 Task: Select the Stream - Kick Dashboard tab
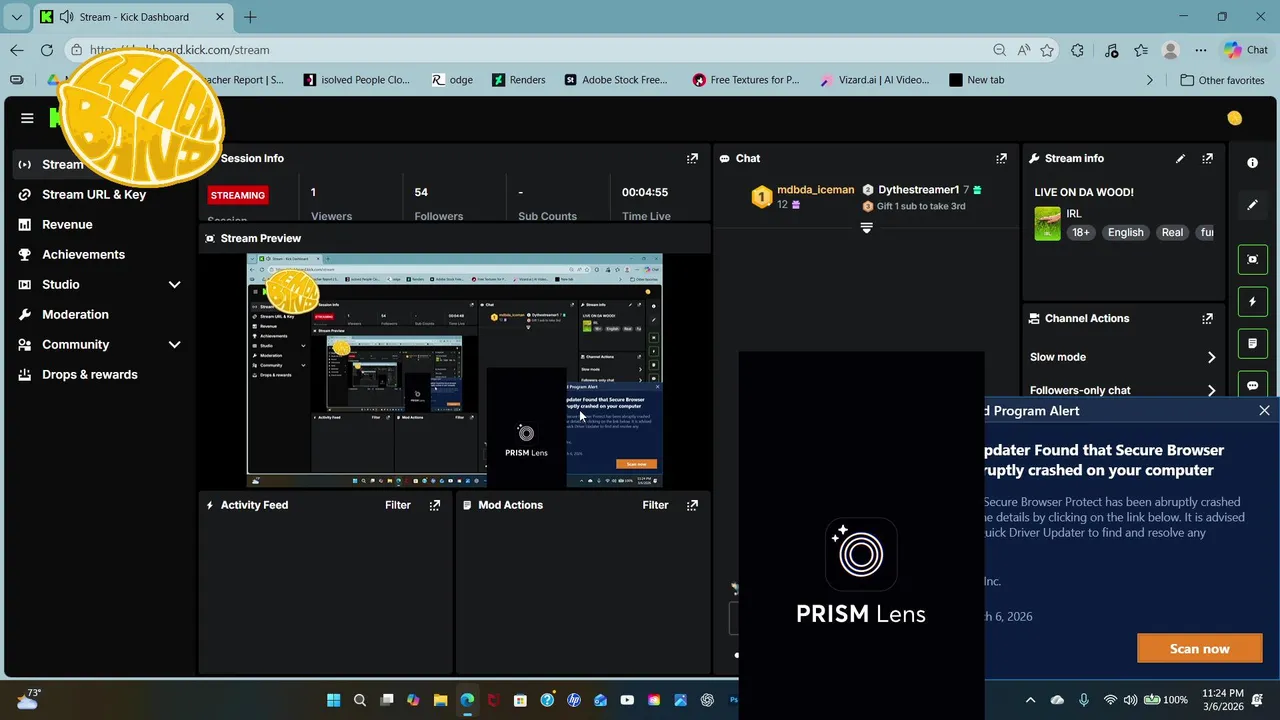pyautogui.click(x=133, y=17)
